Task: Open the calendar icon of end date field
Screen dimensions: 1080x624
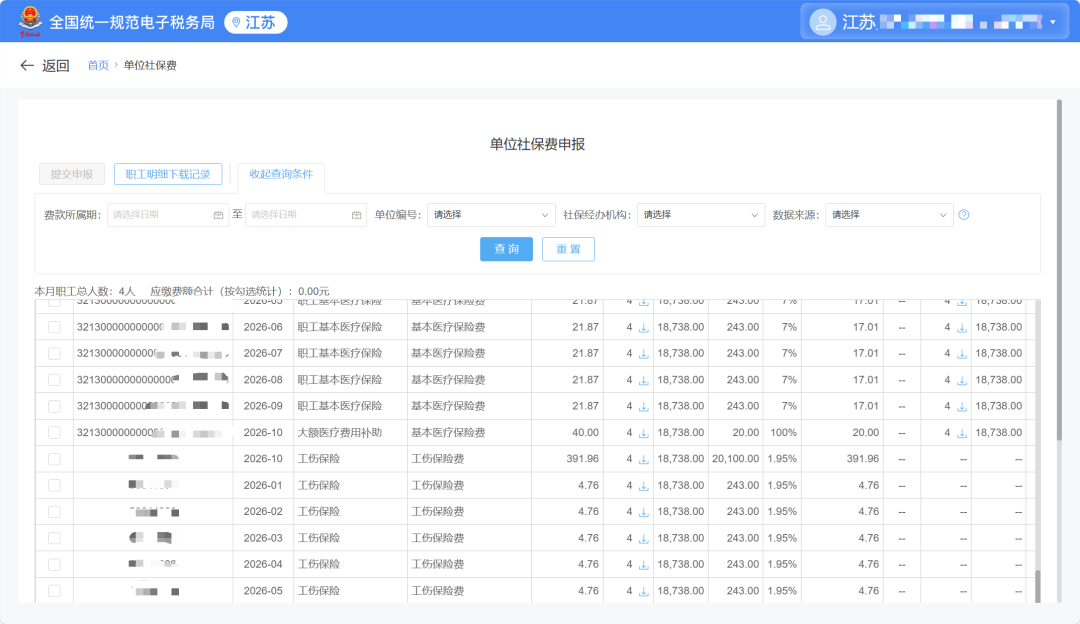Action: click(x=356, y=215)
